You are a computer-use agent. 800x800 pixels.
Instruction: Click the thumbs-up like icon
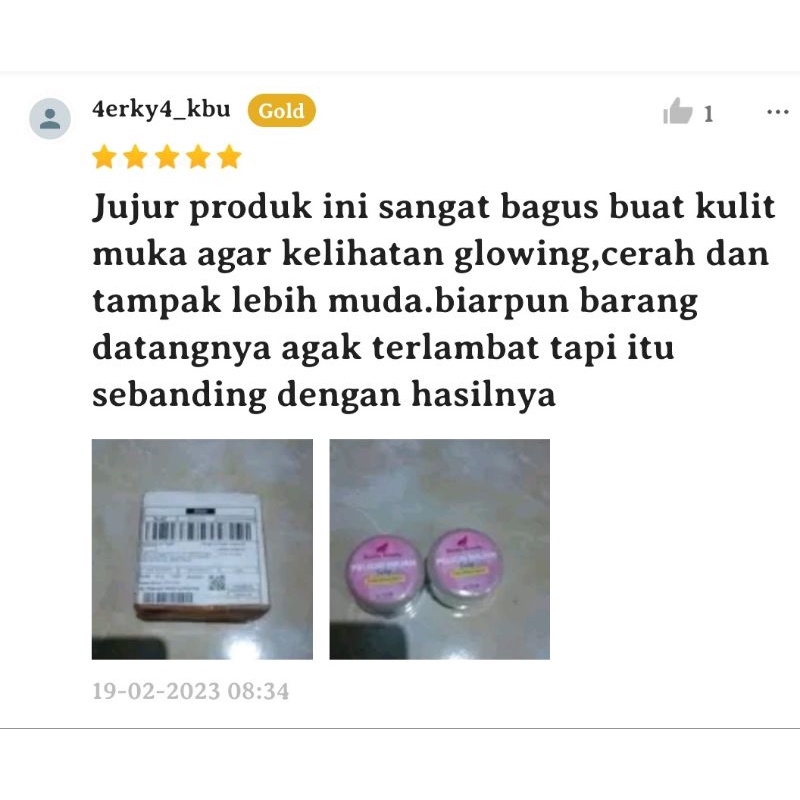677,111
